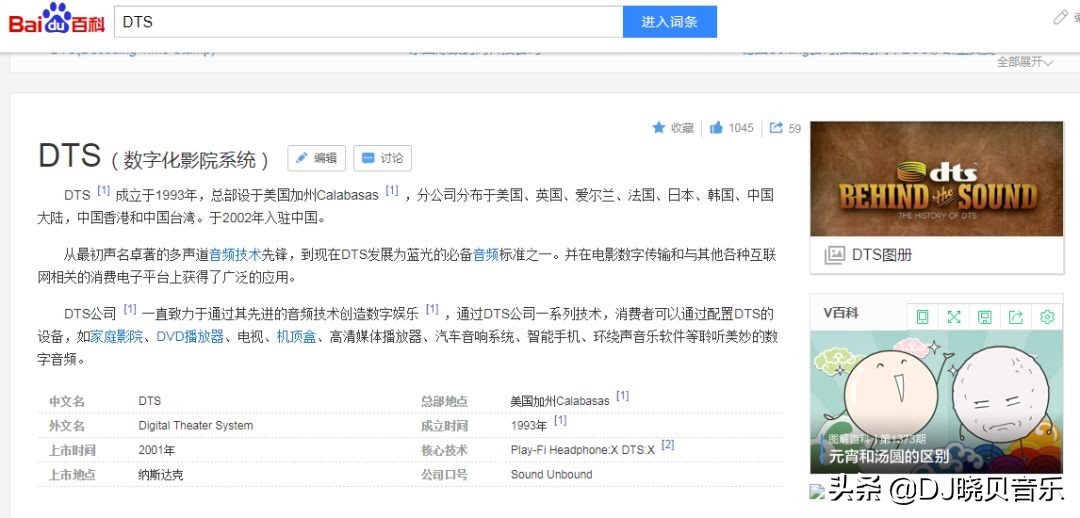Open the 家庭影院 link
The height and width of the screenshot is (518, 1080).
116,337
